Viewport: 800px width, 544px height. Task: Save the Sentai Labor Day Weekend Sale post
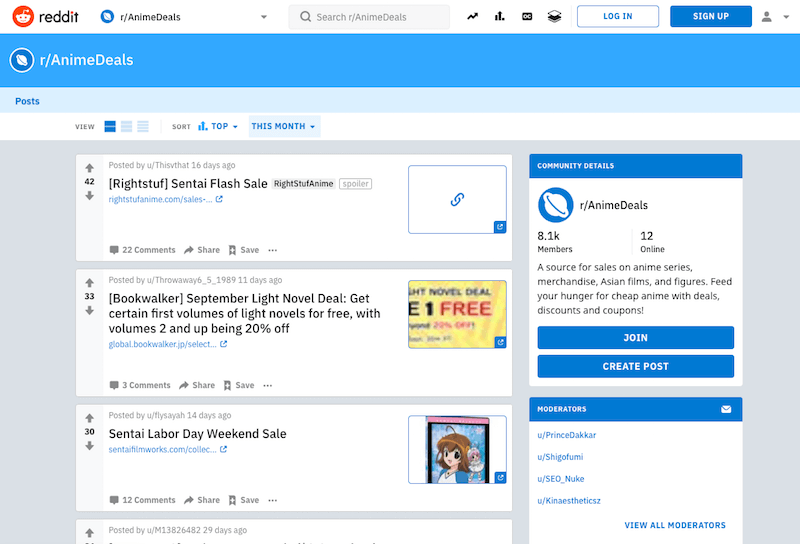pos(244,500)
